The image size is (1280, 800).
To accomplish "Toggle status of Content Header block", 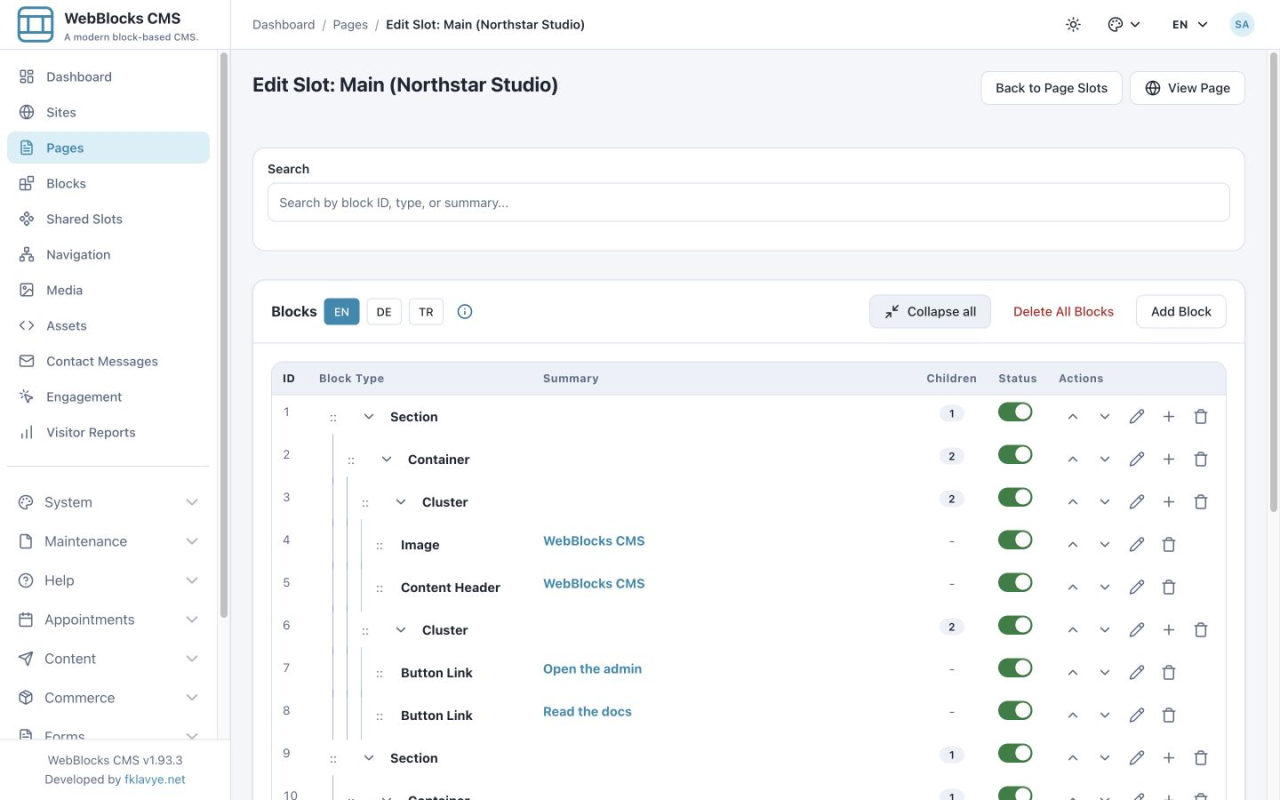I will [x=1015, y=583].
